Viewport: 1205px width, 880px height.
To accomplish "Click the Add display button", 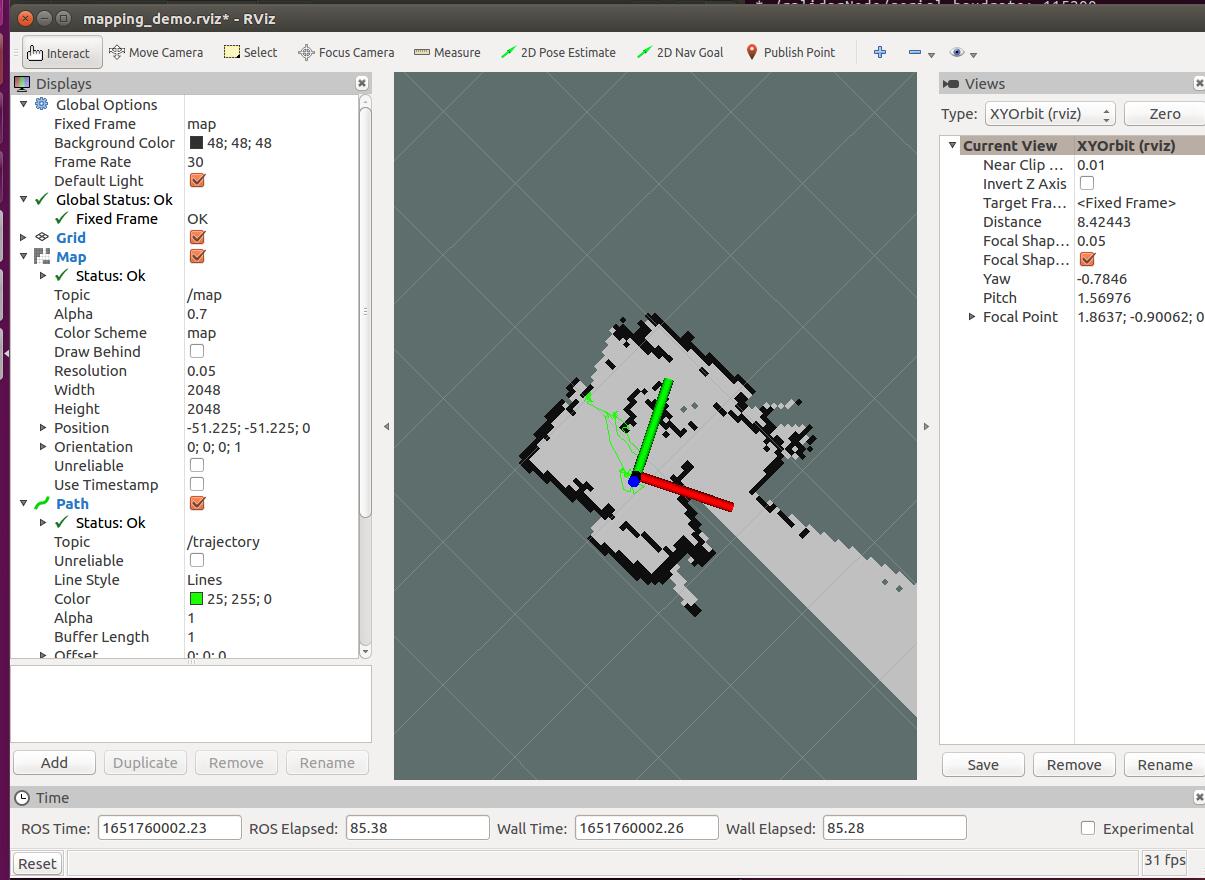I will pyautogui.click(x=54, y=762).
